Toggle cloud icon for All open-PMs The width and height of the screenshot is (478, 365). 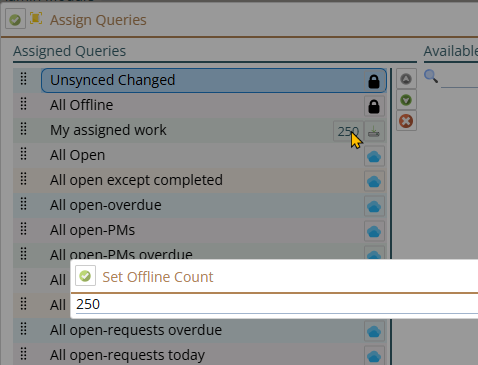[374, 231]
